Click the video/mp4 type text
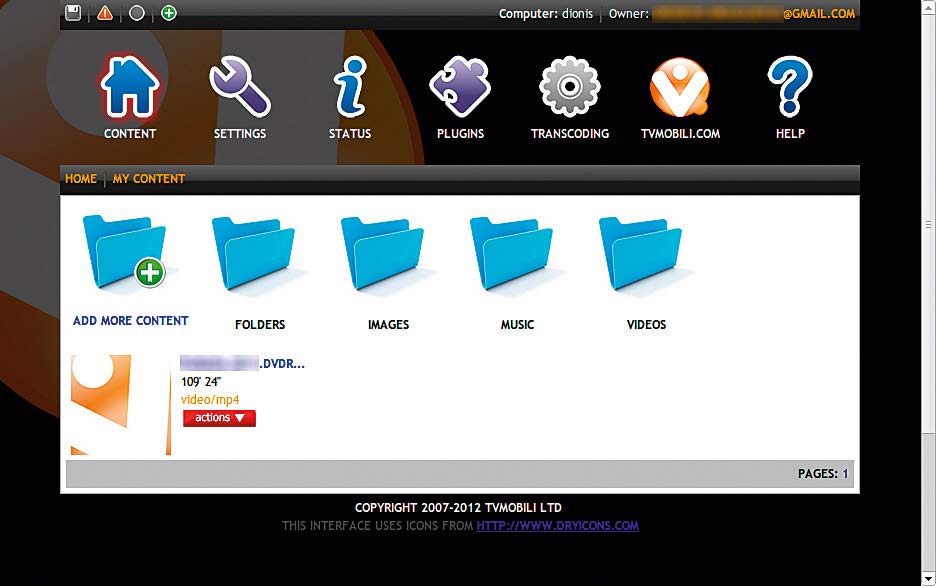936x586 pixels. click(x=210, y=400)
